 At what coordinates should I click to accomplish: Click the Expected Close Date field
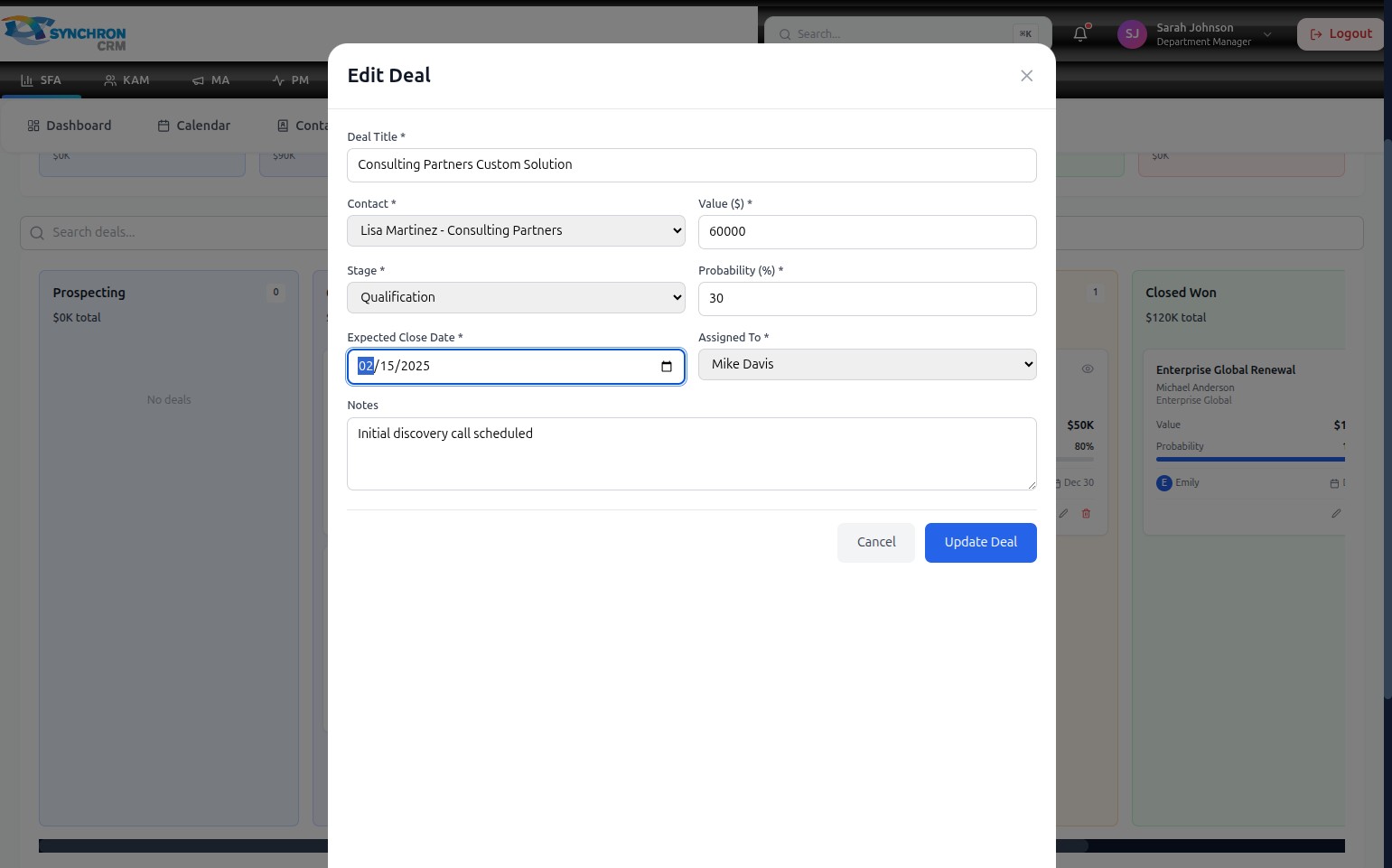point(516,367)
